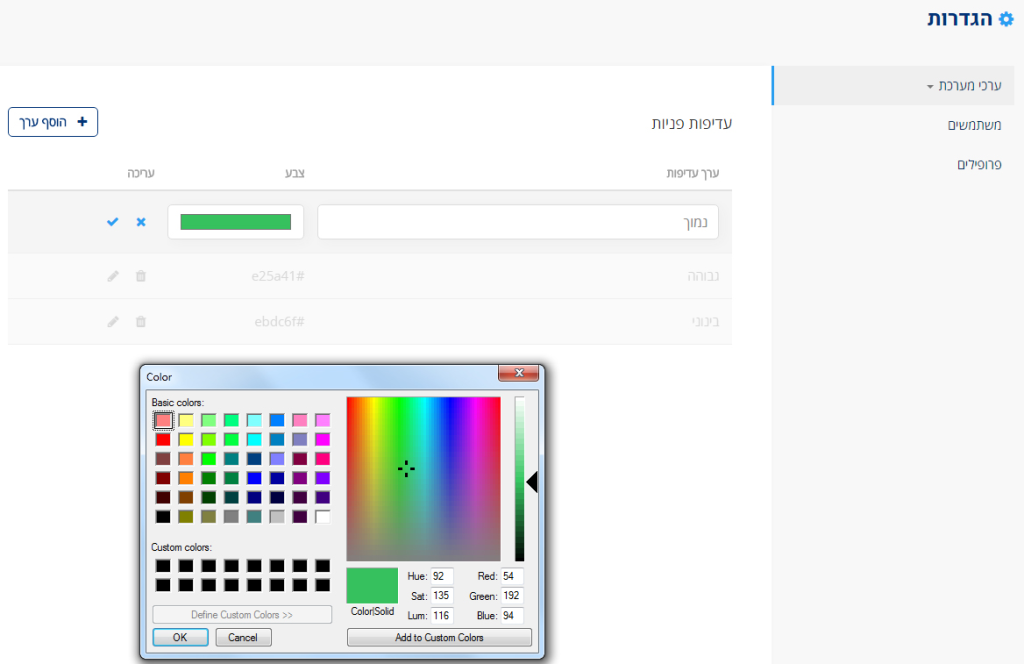
Task: Pick the black basic color swatch
Action: click(x=163, y=516)
